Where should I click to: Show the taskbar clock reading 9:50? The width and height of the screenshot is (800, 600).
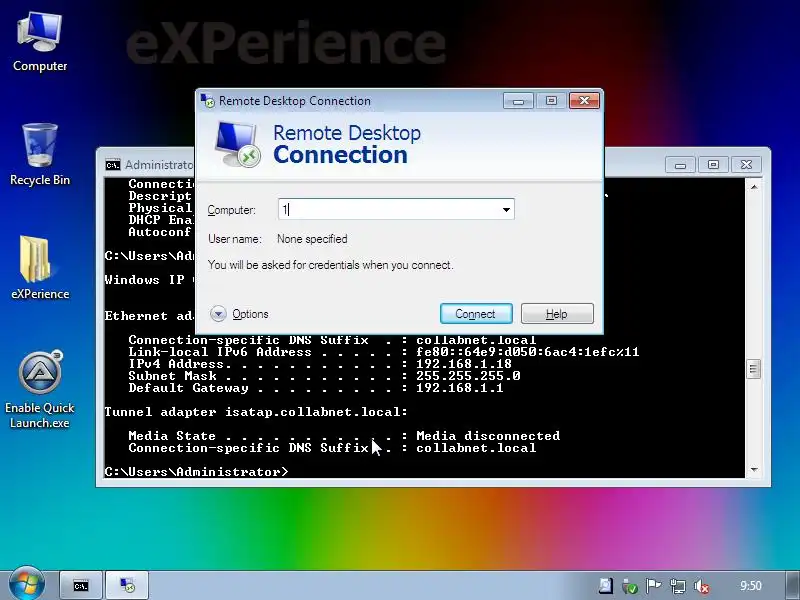(751, 586)
